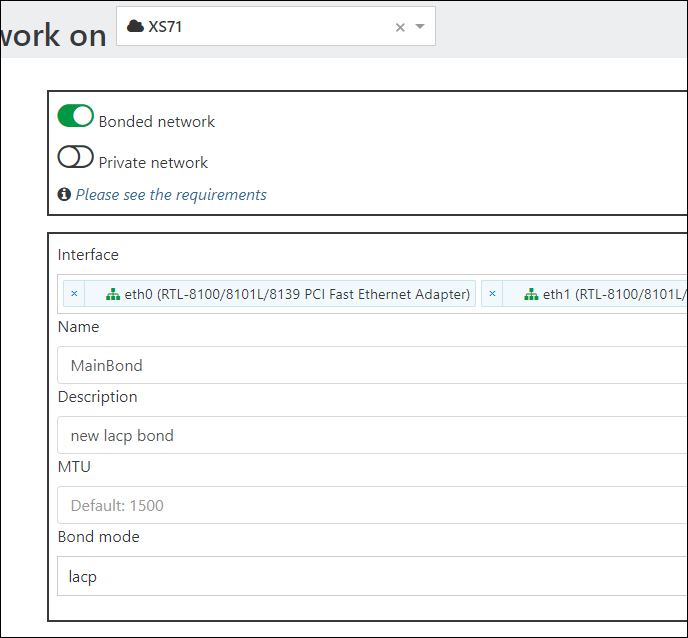
Task: Open the XS71 pool dropdown arrow
Action: point(420,27)
